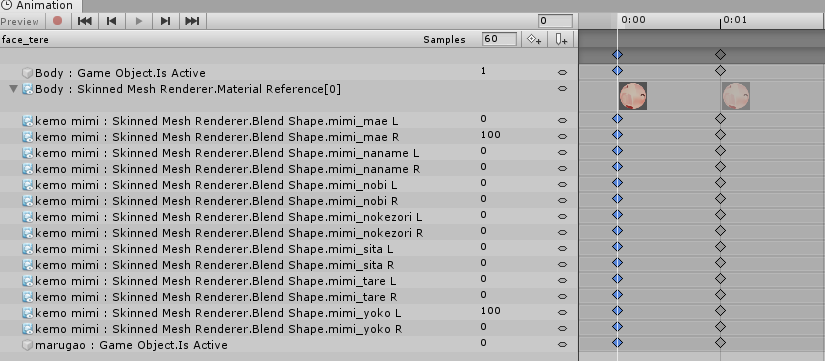Edit Body Is Active value 1
Image resolution: width=825 pixels, height=361 pixels.
[484, 71]
